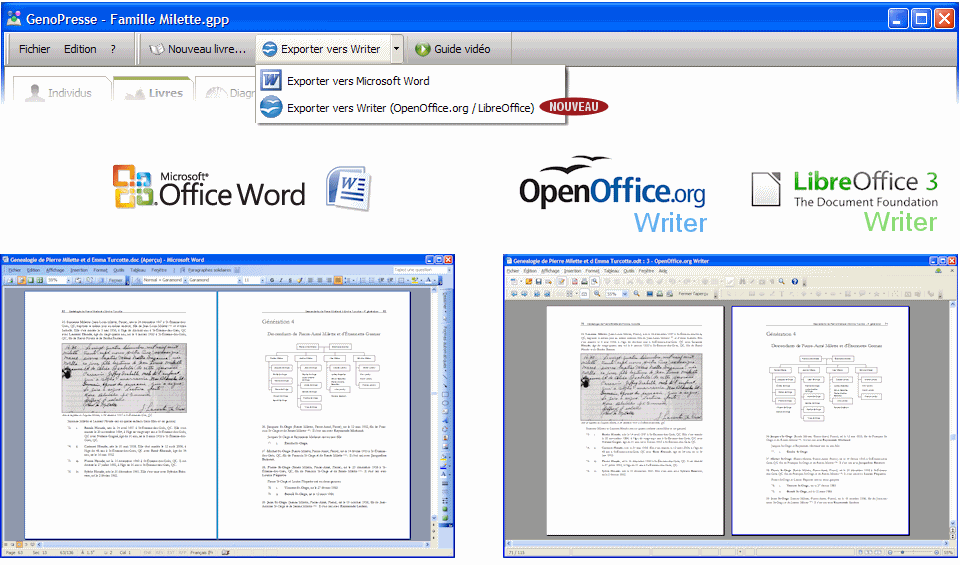Open the Affichage menu in the Word window
The width and height of the screenshot is (960, 565).
tap(55, 270)
